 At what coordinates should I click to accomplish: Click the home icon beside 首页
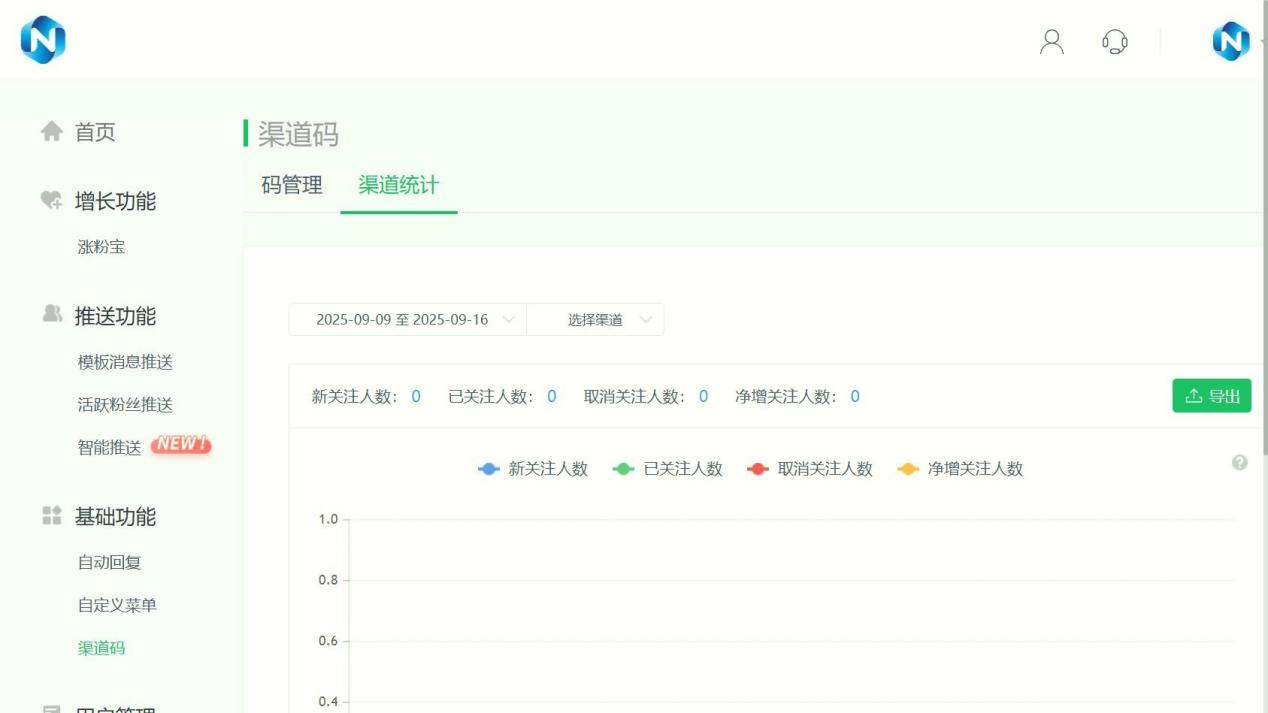point(51,132)
